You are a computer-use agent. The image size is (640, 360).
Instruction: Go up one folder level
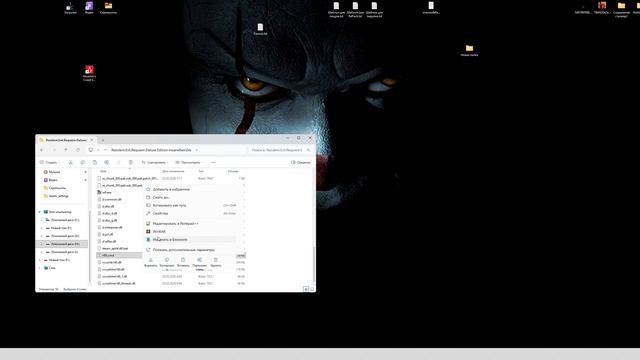tap(66, 150)
